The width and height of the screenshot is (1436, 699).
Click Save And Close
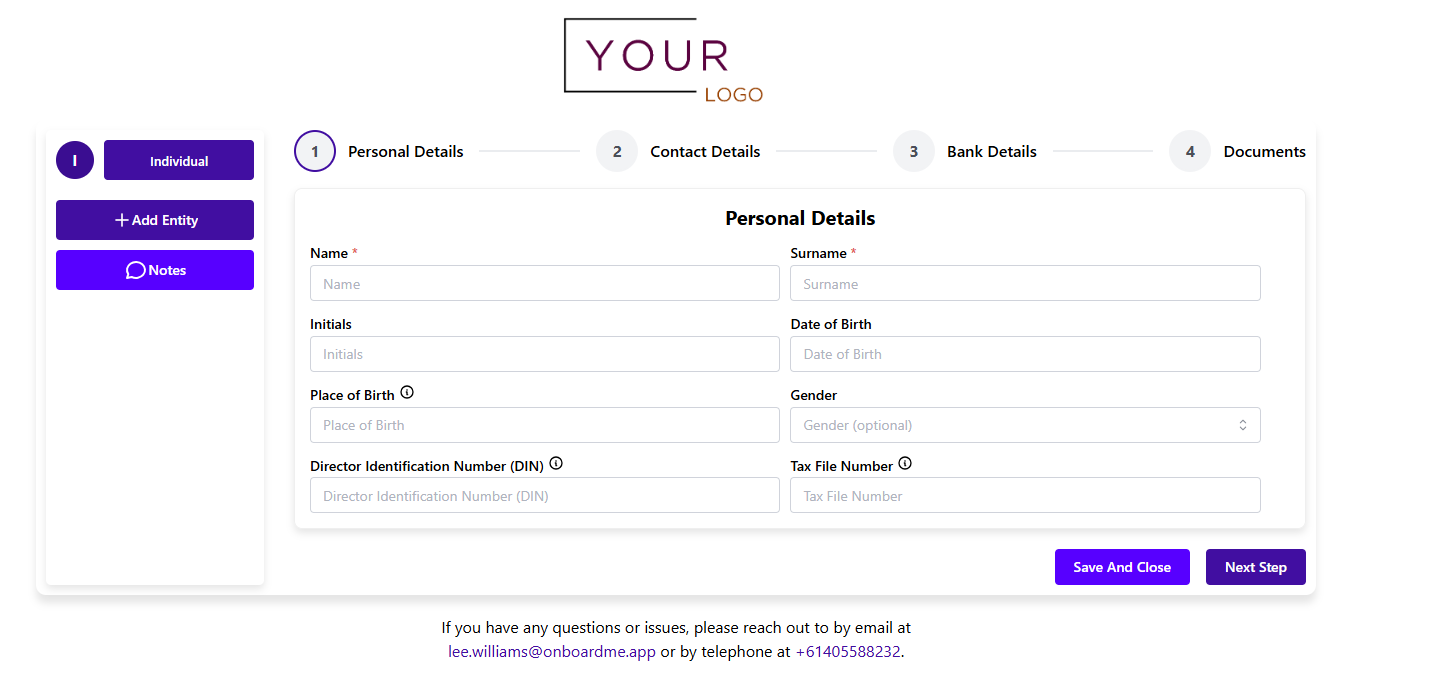pyautogui.click(x=1122, y=567)
